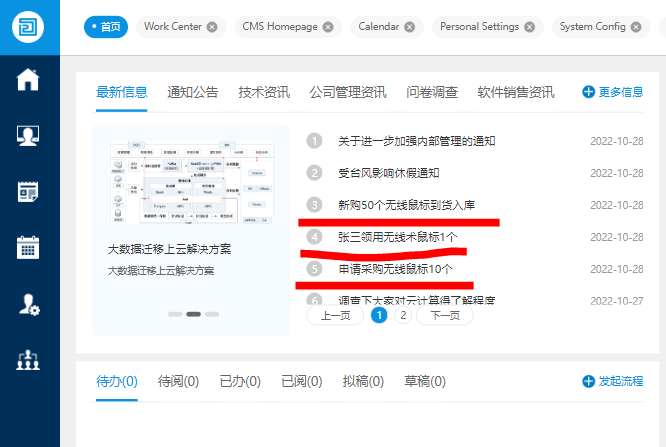Switch to the Personal Settings tab
The width and height of the screenshot is (666, 447).
(x=479, y=27)
